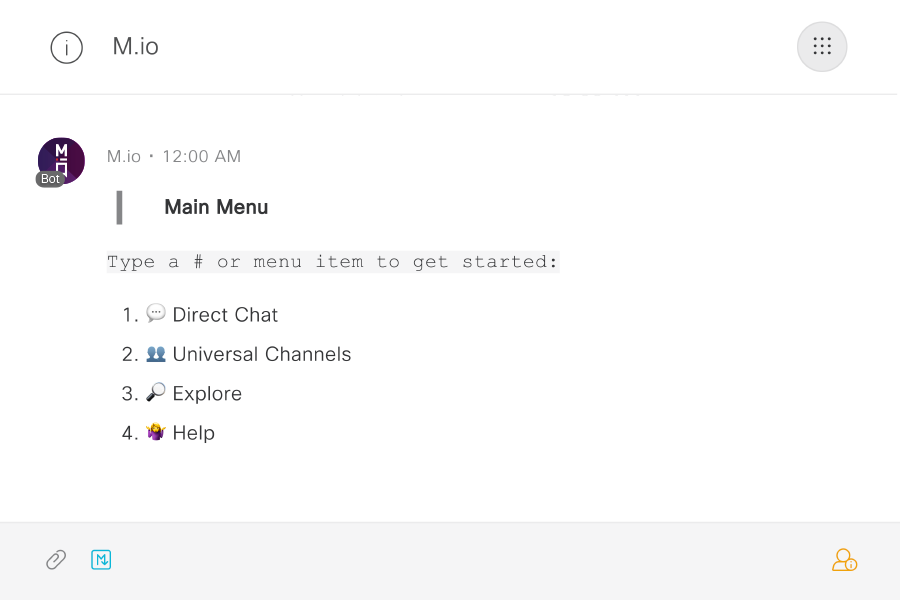Open the activity menu grid button
The image size is (900, 600).
point(822,47)
